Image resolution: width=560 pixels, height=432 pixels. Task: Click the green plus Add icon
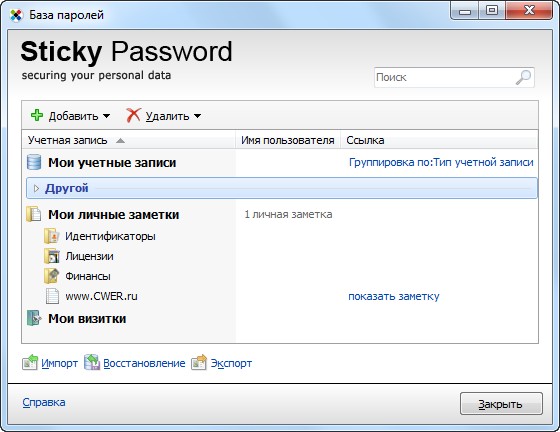37,116
